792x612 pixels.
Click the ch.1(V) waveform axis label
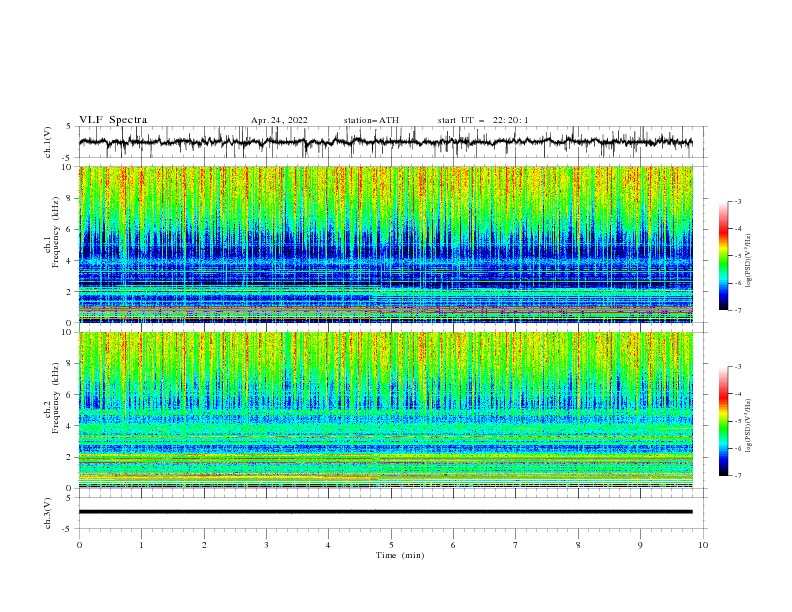(x=48, y=142)
